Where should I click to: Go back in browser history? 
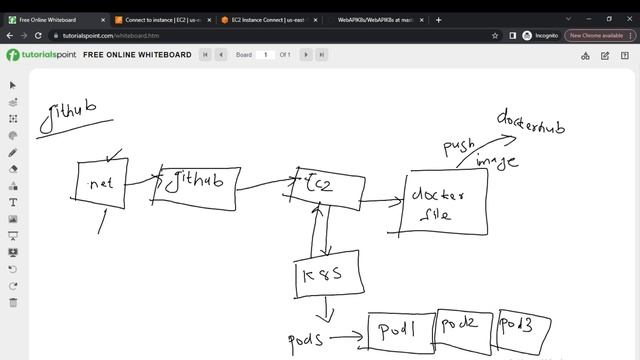[x=10, y=36]
